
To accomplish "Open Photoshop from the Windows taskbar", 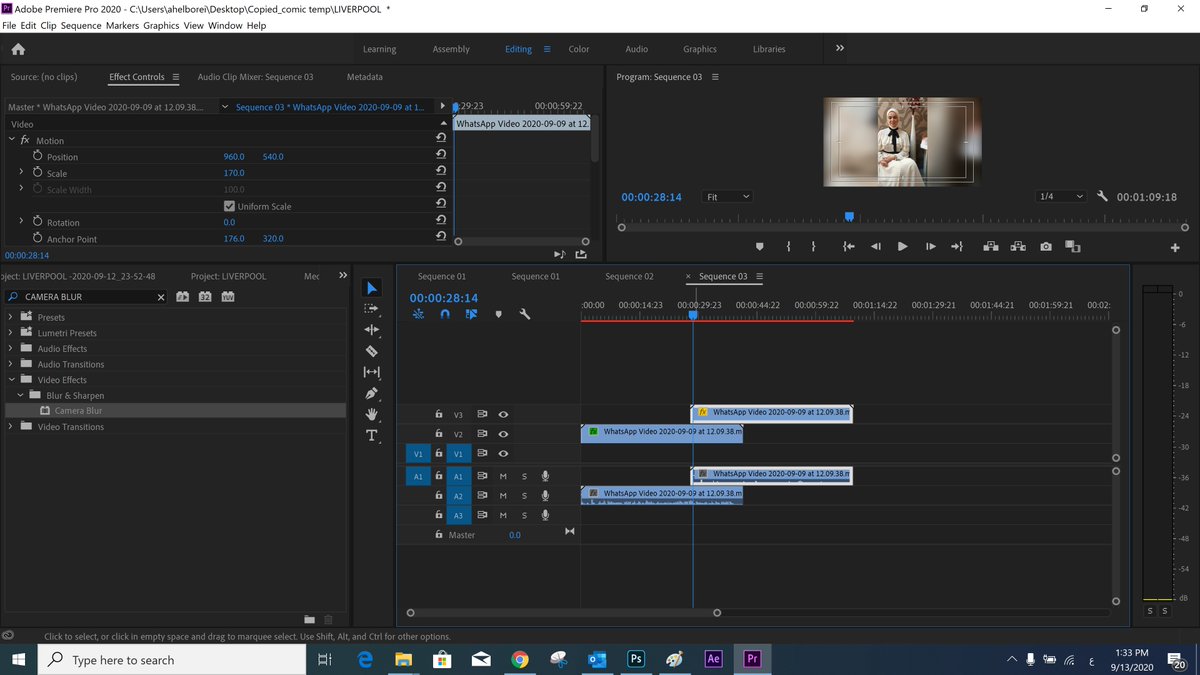I will 635,659.
